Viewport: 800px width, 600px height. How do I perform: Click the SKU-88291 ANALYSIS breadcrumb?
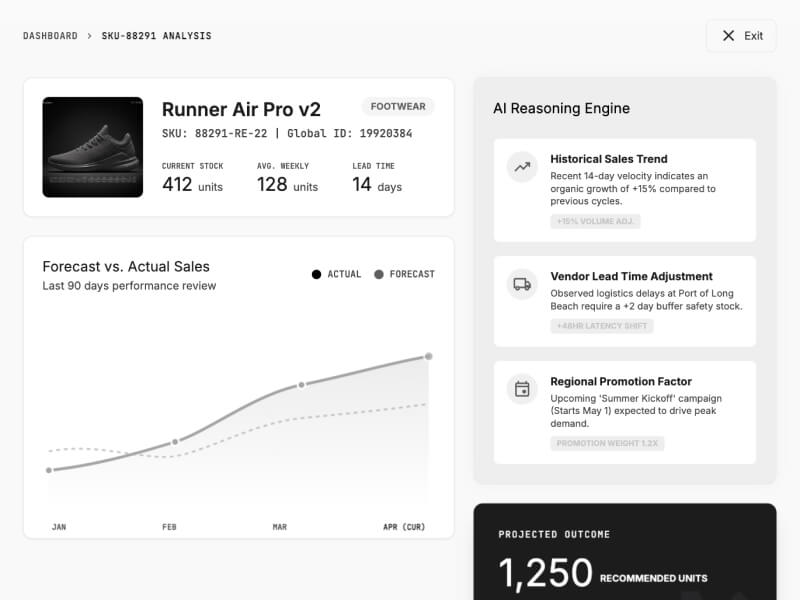(x=156, y=36)
